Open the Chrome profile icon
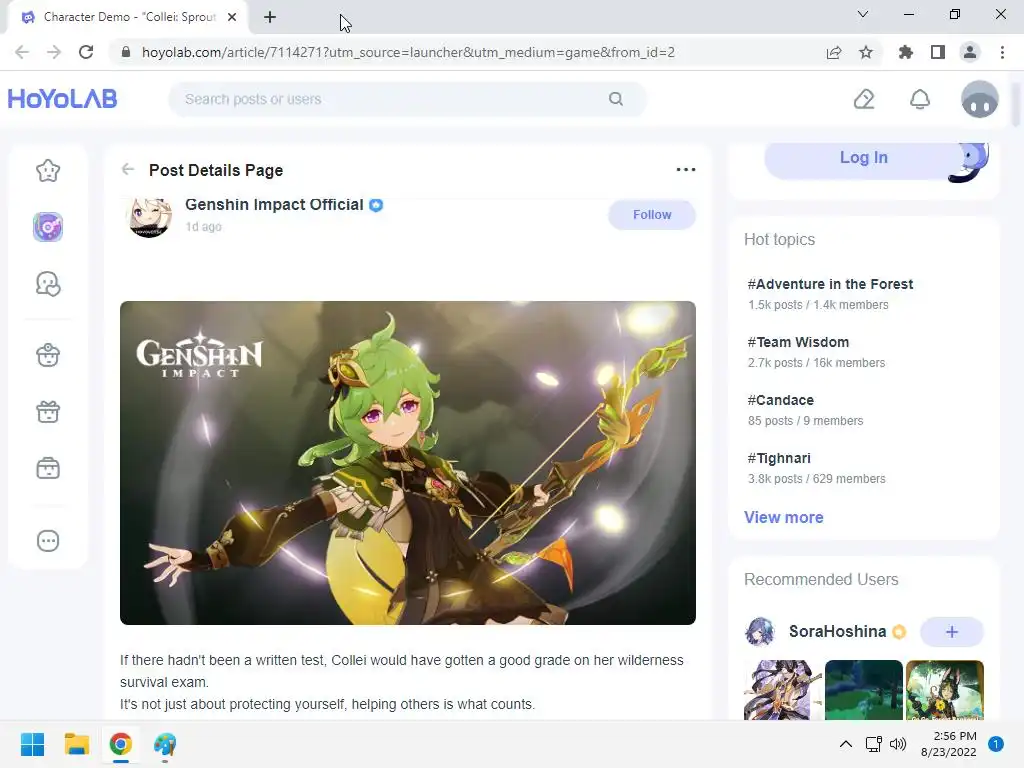 (970, 52)
